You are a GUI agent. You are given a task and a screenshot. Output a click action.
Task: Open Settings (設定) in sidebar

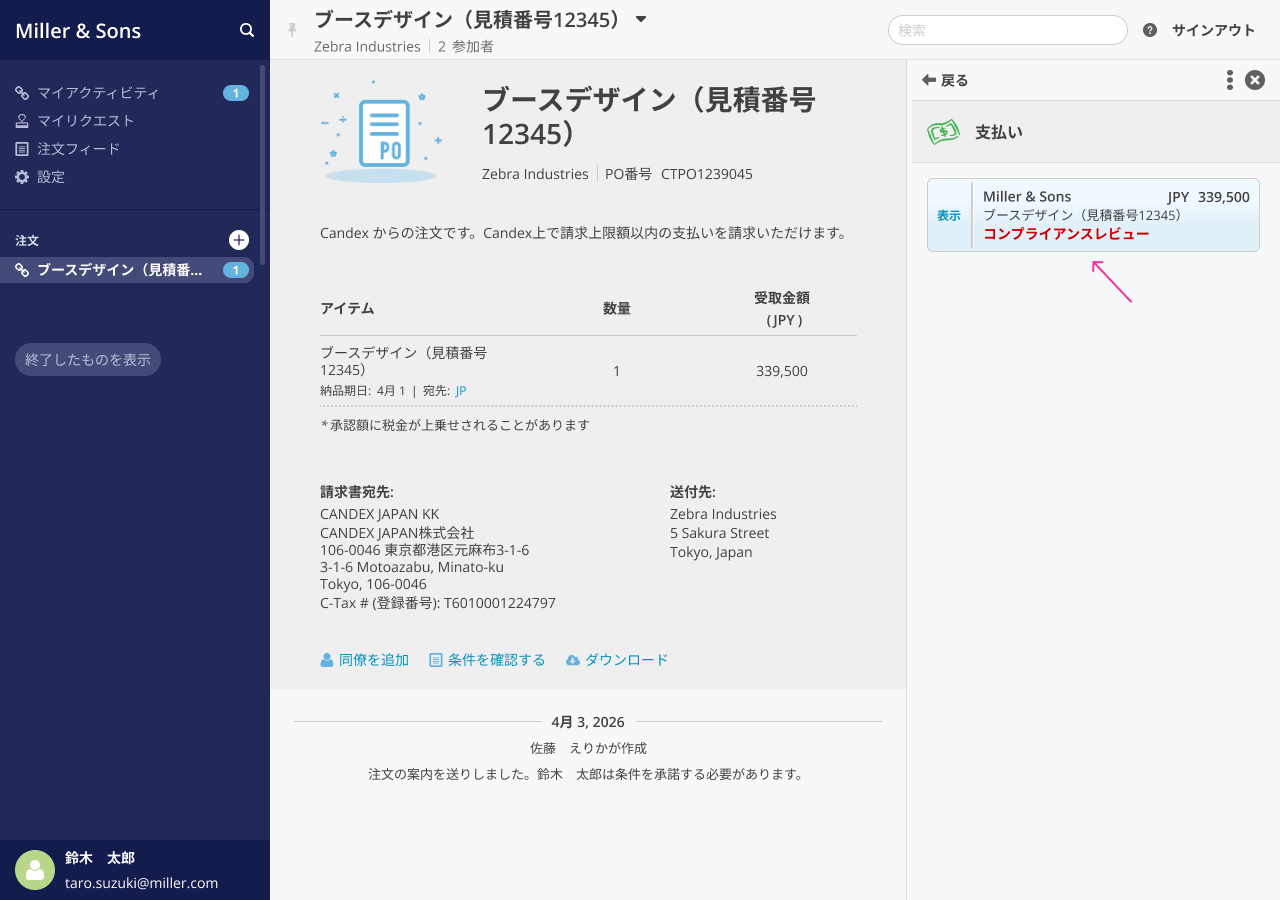51,177
